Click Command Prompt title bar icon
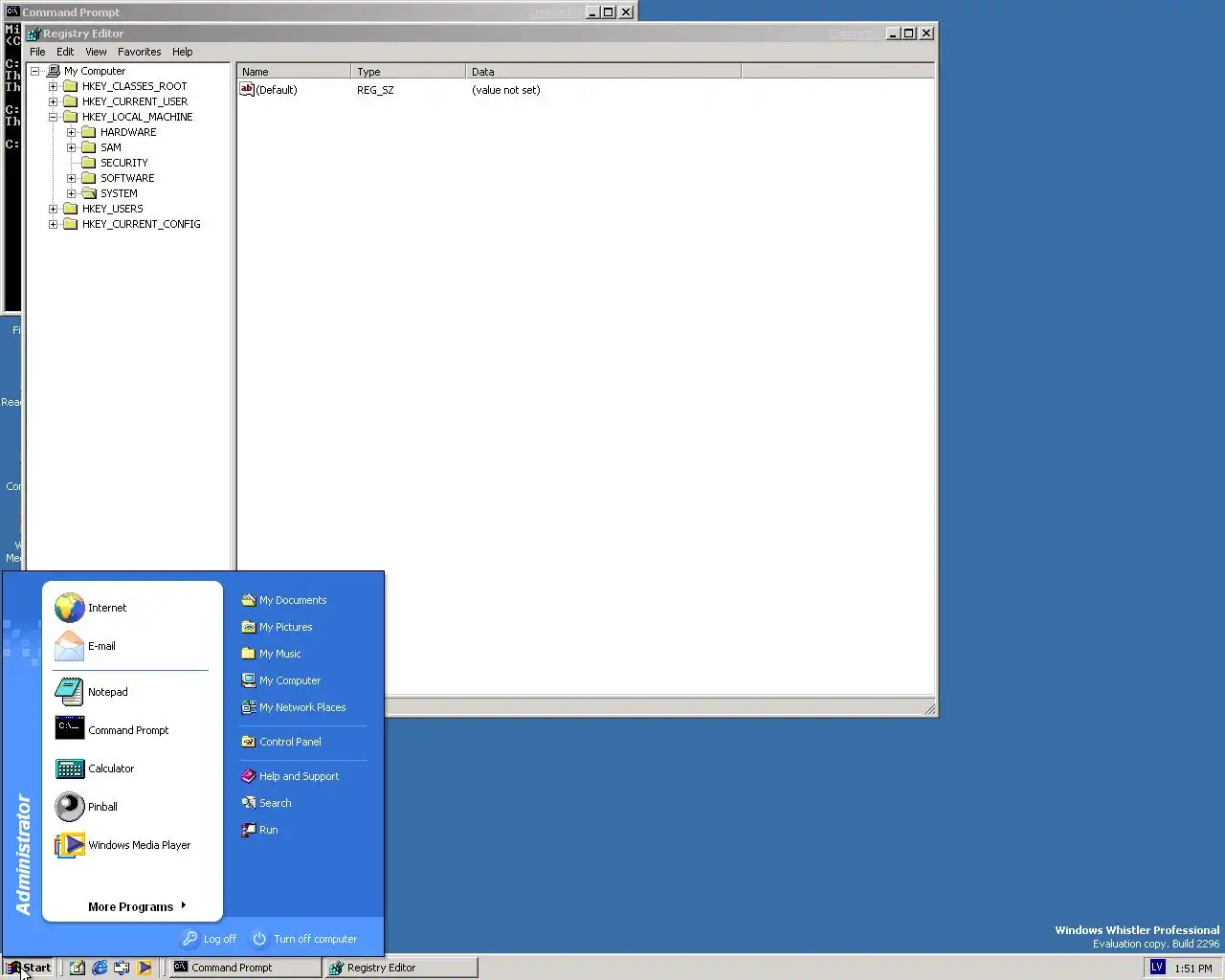Viewport: 1225px width, 980px height. point(12,12)
